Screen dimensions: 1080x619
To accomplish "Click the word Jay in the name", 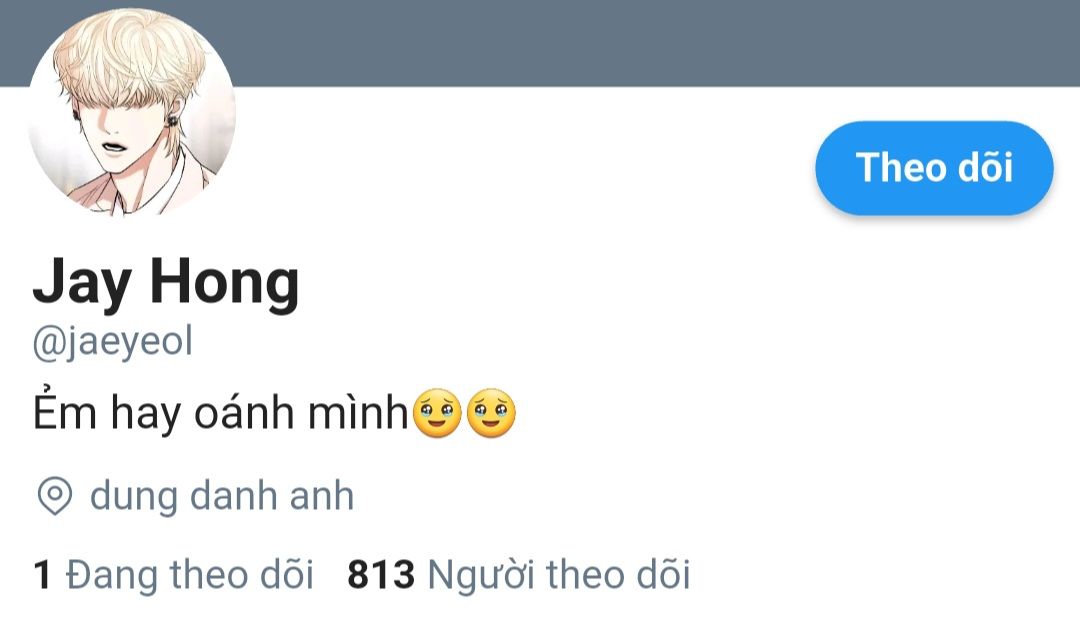I will pos(82,282).
